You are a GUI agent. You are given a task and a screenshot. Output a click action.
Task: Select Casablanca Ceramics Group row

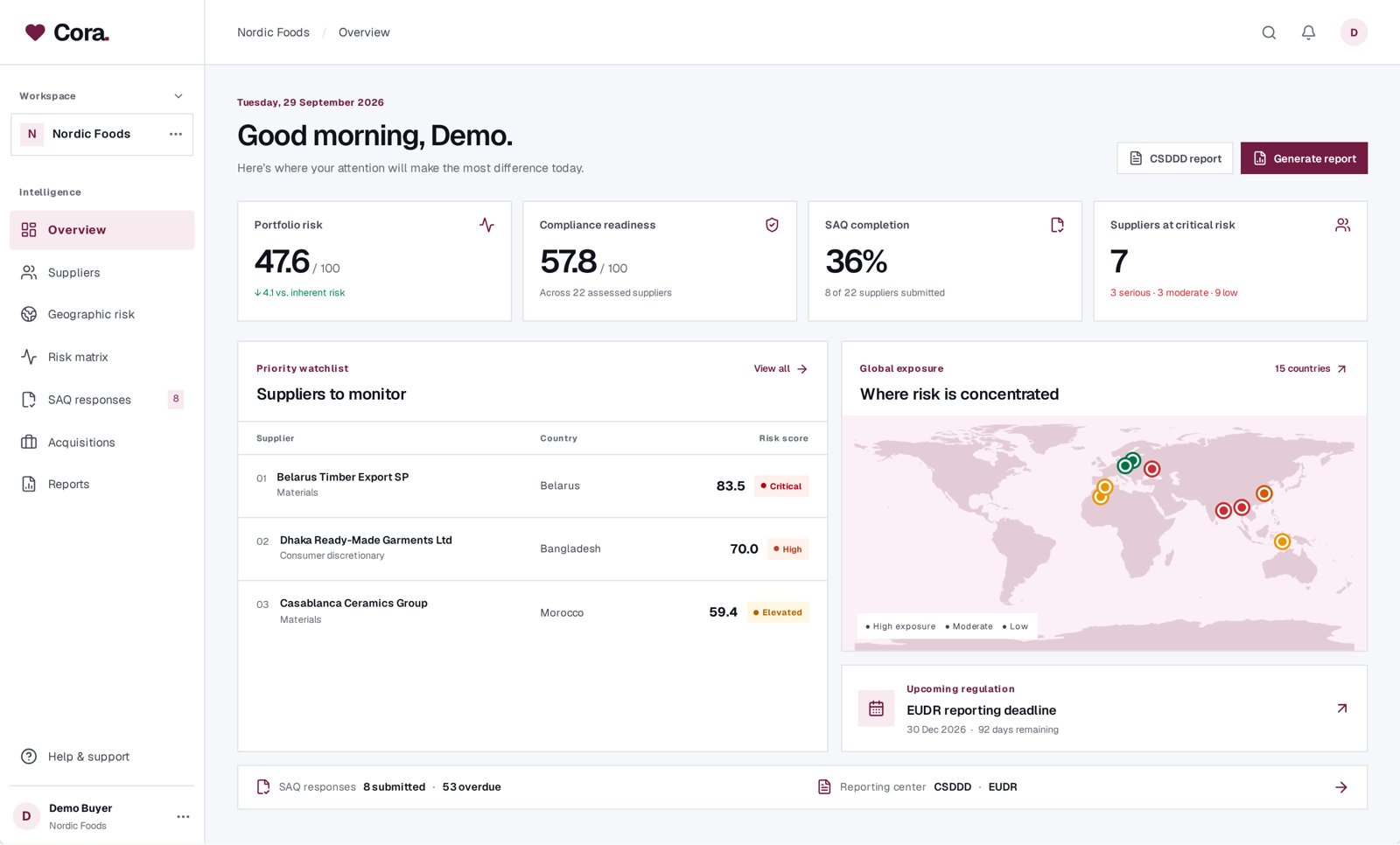[532, 612]
